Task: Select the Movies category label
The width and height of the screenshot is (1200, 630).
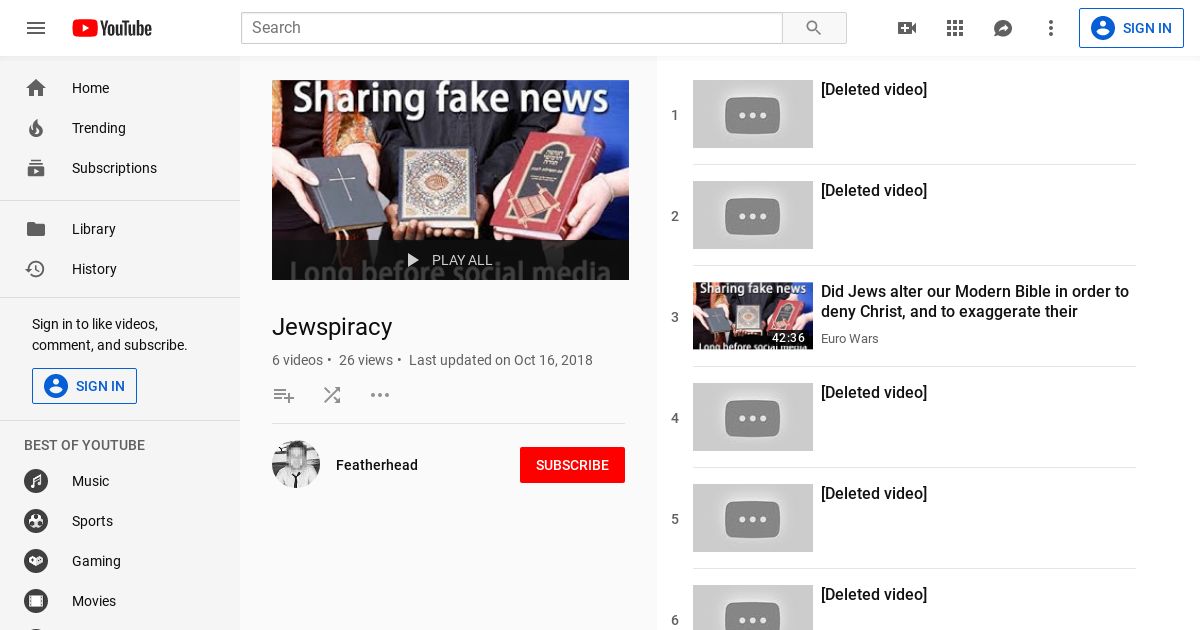Action: (x=94, y=601)
